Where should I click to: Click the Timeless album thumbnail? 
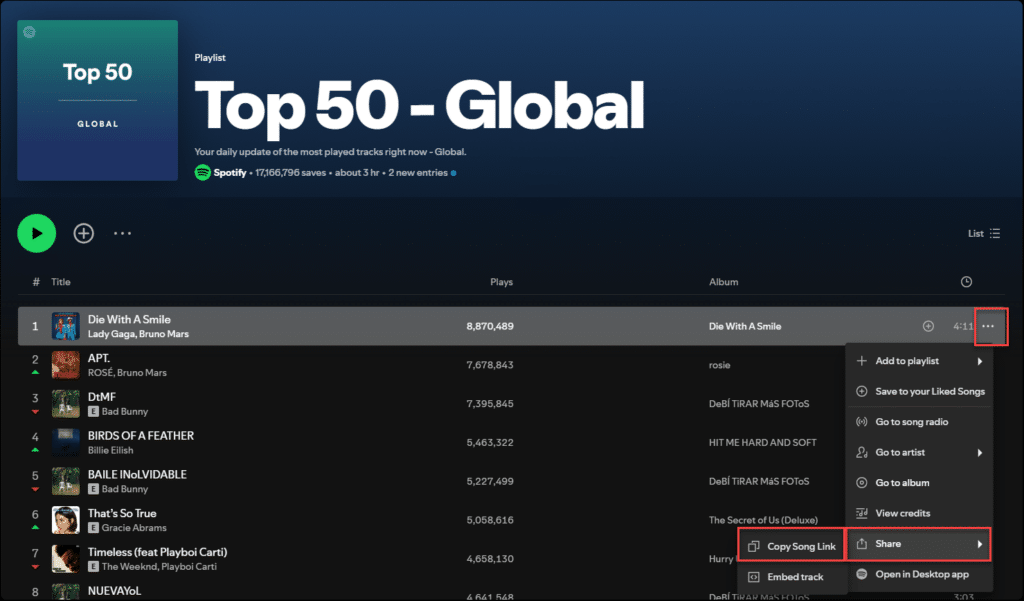(66, 559)
